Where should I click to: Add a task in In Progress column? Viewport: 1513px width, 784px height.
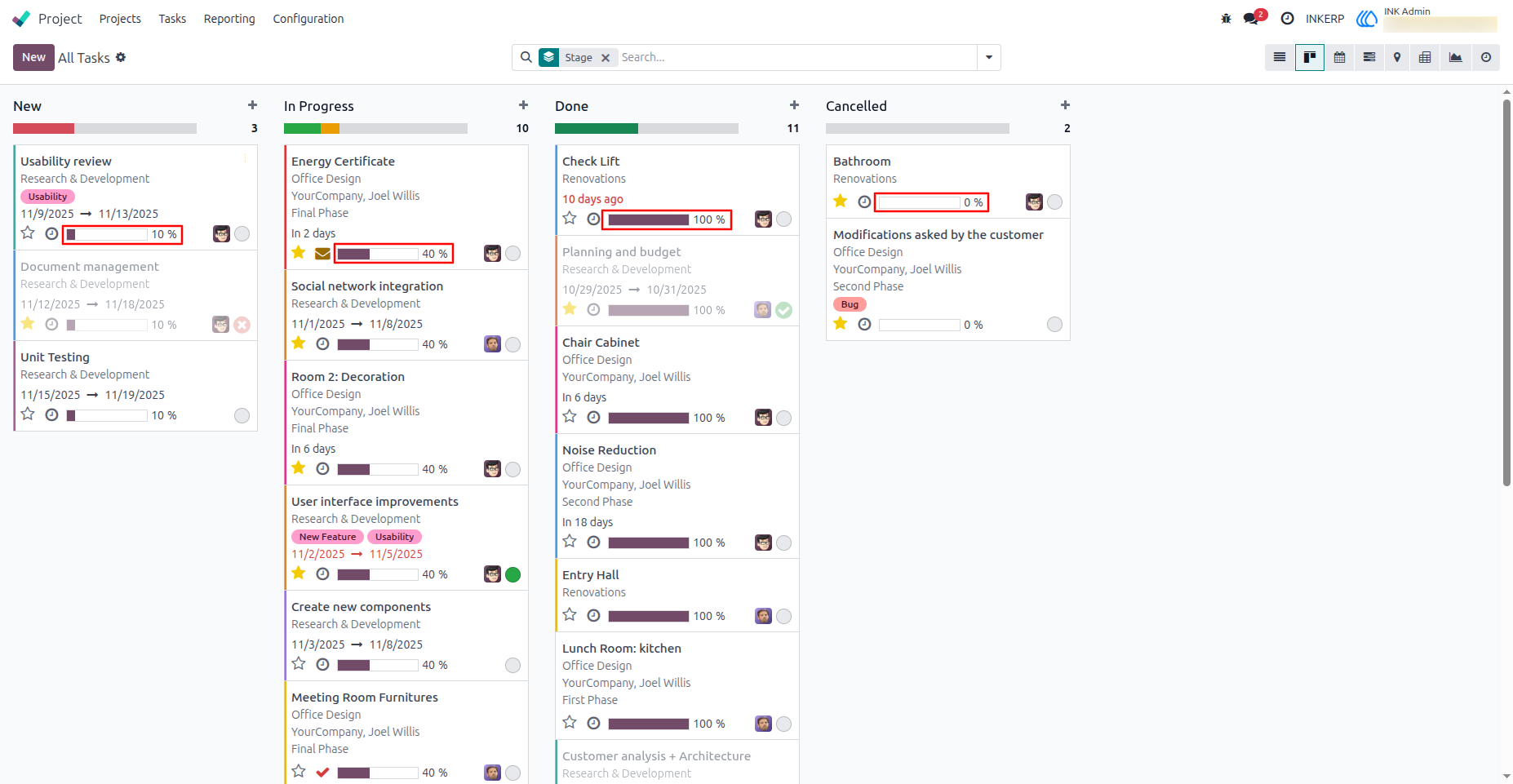(523, 105)
